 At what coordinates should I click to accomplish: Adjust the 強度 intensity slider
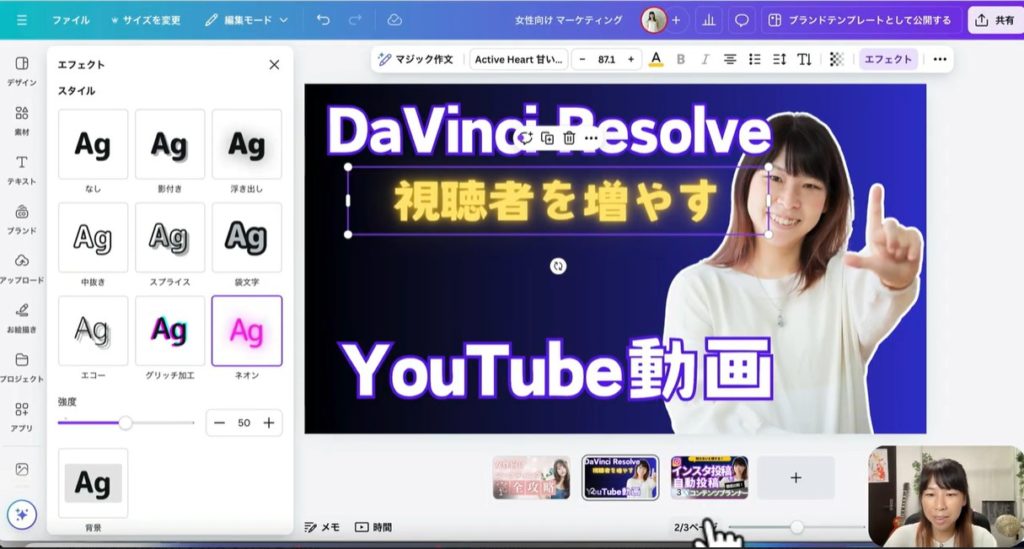126,423
